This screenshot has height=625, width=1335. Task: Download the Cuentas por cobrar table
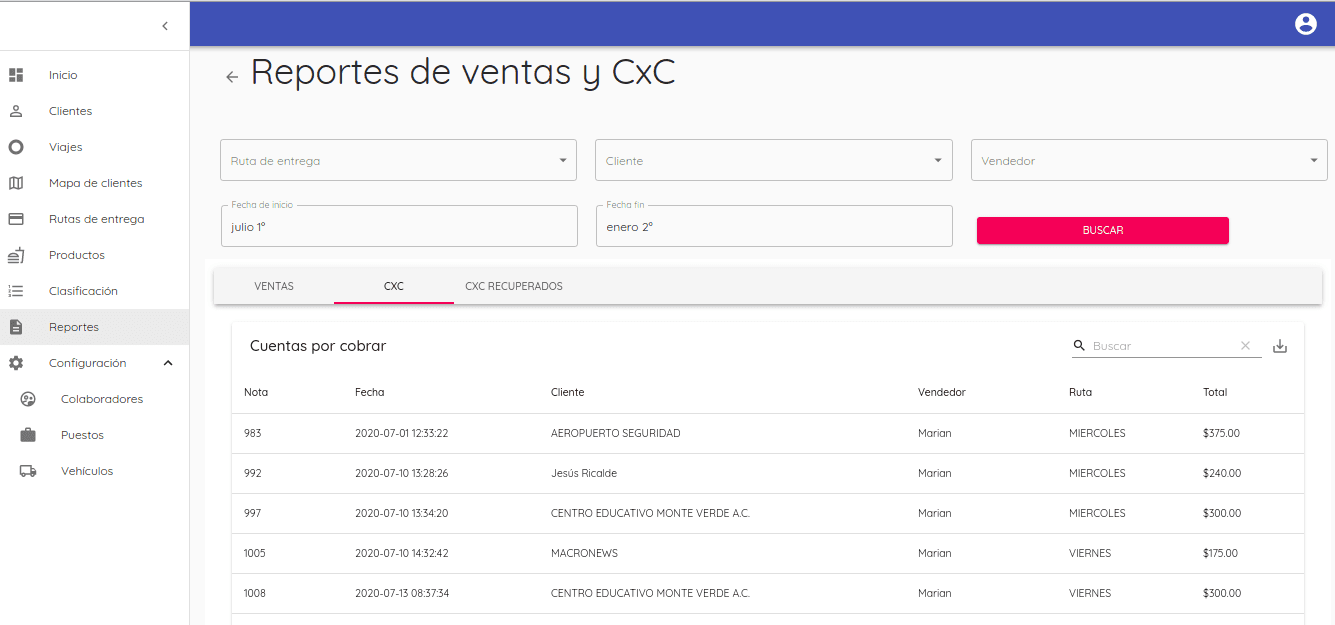click(x=1280, y=346)
